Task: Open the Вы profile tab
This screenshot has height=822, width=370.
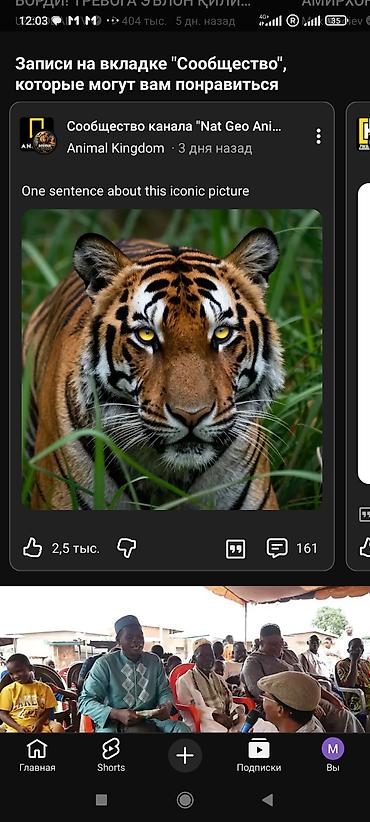Action: point(333,756)
